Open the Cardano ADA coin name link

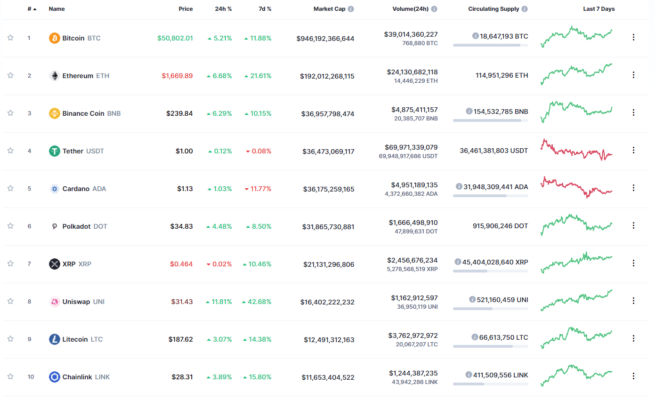tap(83, 188)
